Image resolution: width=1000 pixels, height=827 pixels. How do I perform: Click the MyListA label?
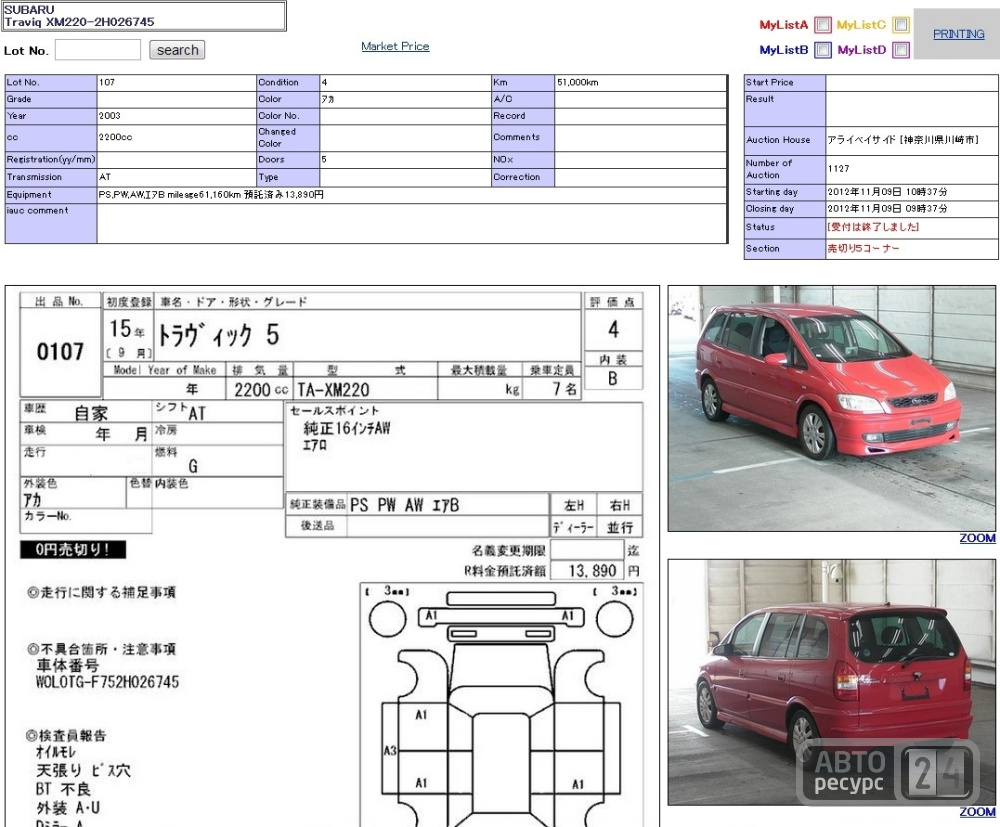point(783,25)
